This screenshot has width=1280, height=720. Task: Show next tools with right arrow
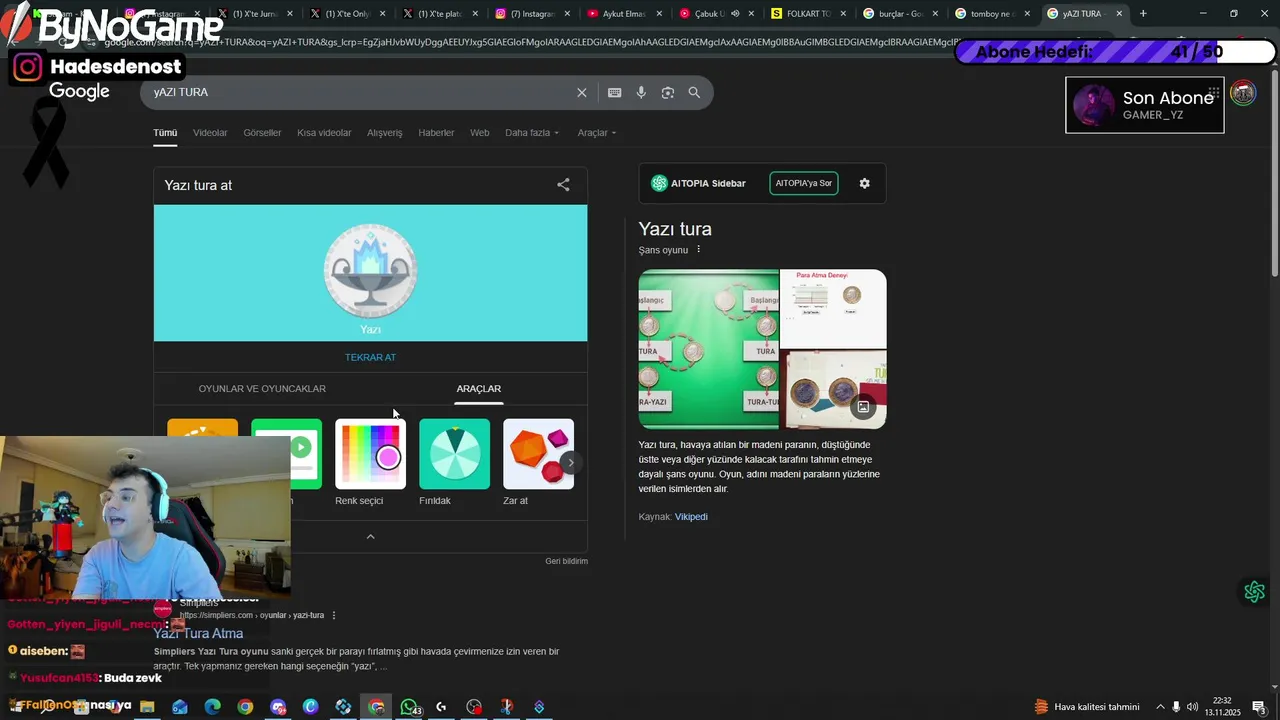570,462
